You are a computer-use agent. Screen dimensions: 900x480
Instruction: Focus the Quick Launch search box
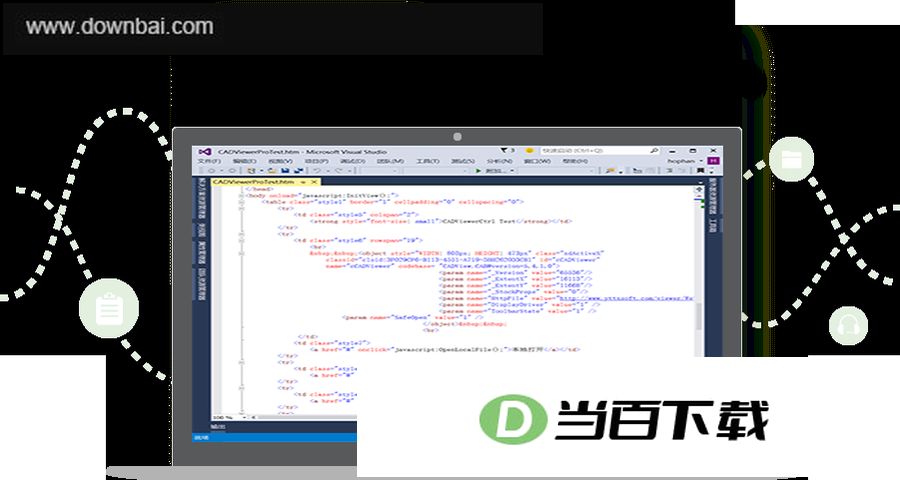600,150
